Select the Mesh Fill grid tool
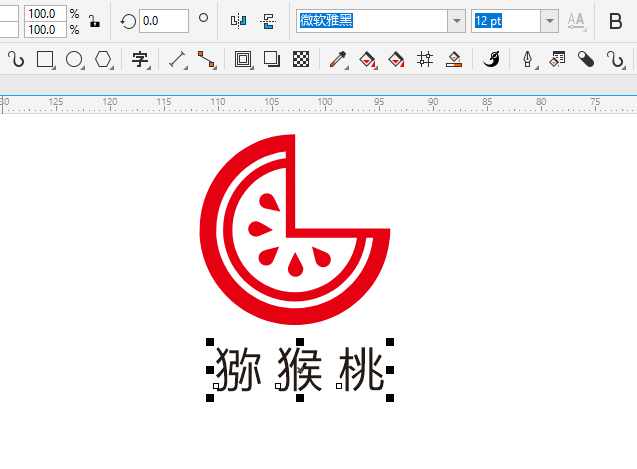 point(425,59)
